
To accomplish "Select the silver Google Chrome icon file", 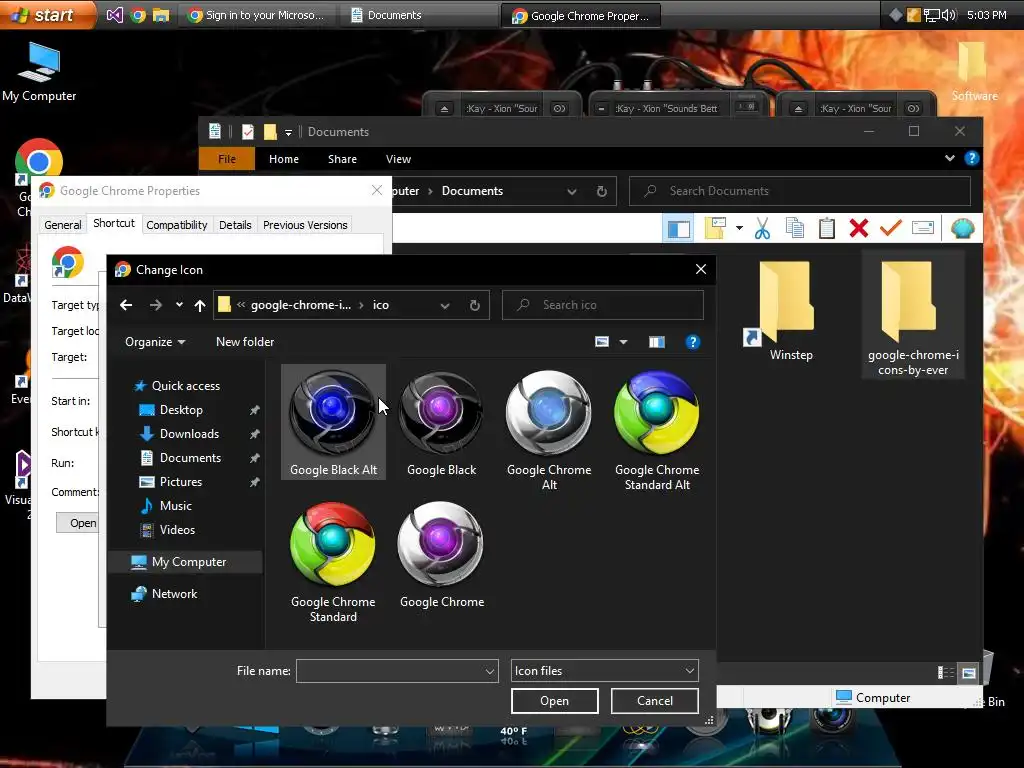I will point(441,555).
